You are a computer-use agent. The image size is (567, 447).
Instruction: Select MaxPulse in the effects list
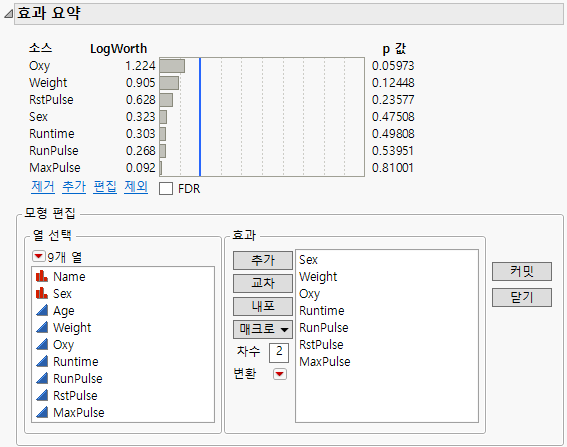[325, 362]
